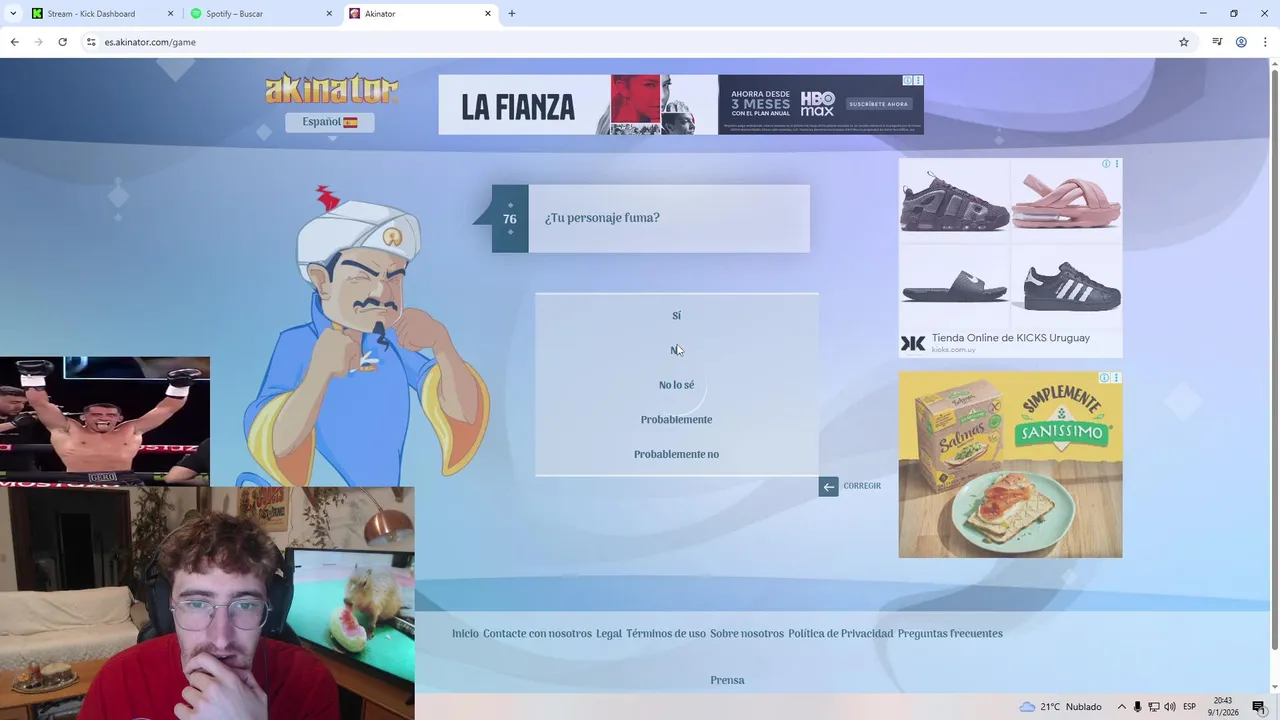Reload the Akinator page
The width and height of the screenshot is (1280, 720).
coord(62,42)
